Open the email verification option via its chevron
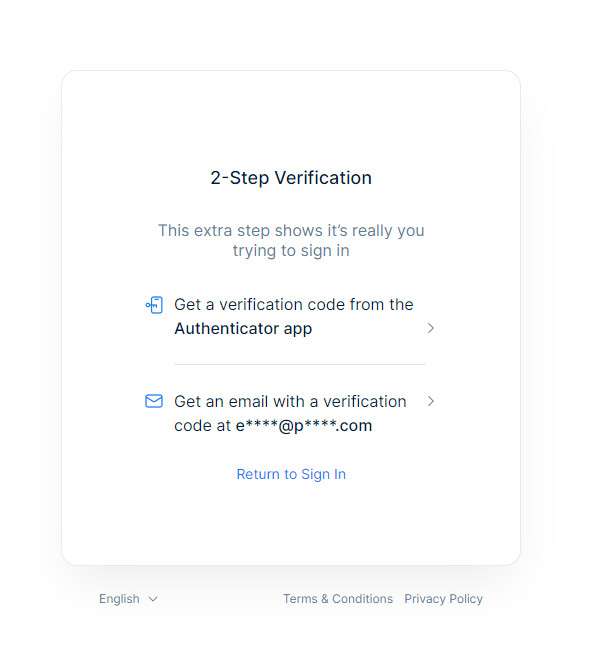 [430, 401]
